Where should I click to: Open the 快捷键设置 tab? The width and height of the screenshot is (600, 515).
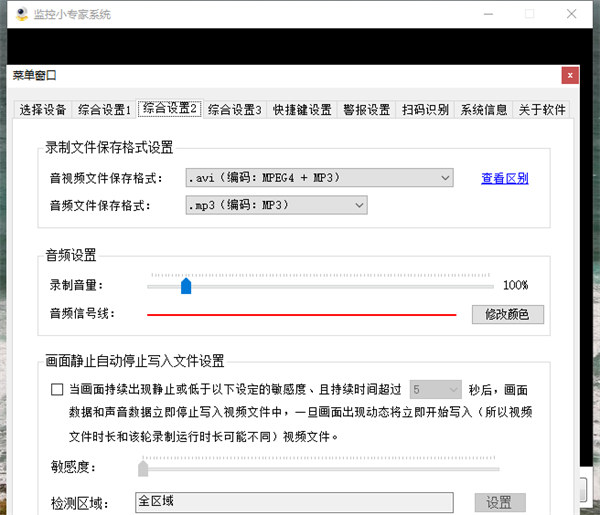pyautogui.click(x=302, y=110)
